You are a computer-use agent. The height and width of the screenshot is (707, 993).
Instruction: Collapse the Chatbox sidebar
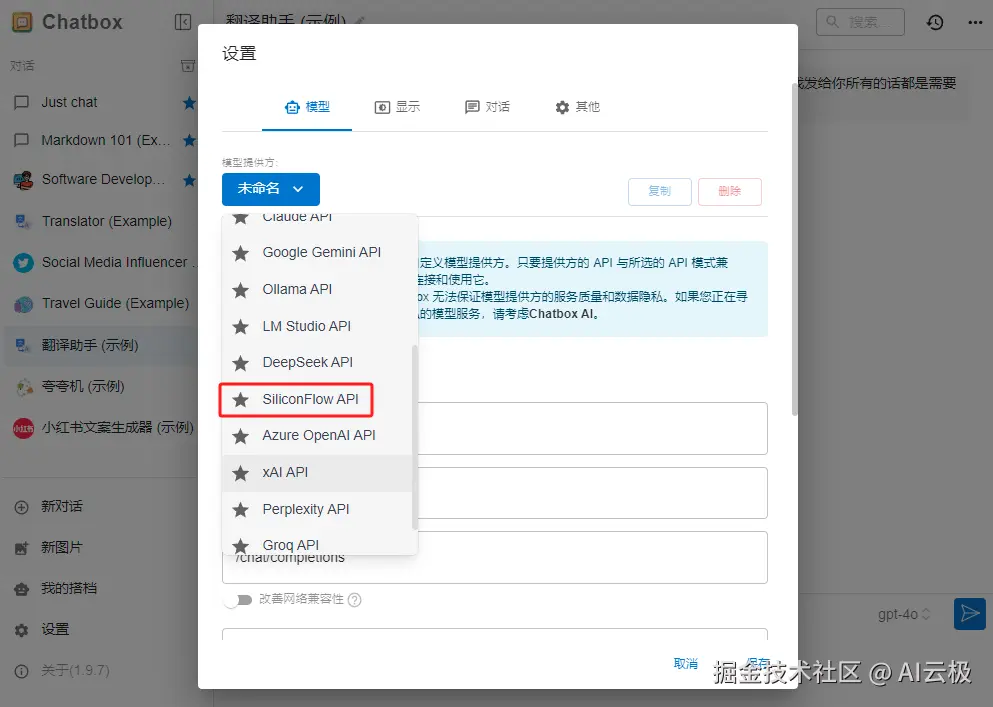point(183,22)
